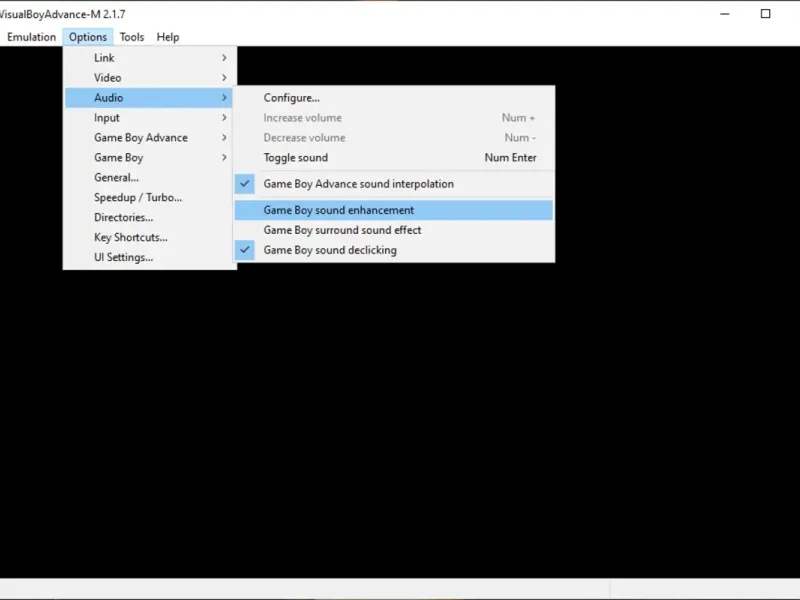800x600 pixels.
Task: Open Speedup / Turbo... settings
Action: tap(149, 197)
